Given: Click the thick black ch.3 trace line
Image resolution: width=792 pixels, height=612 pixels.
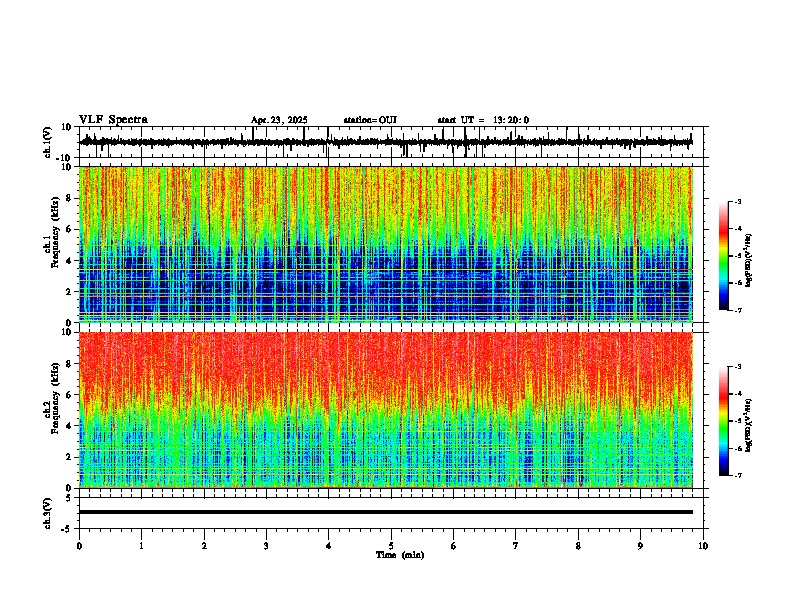Looking at the screenshot, I should (x=386, y=512).
